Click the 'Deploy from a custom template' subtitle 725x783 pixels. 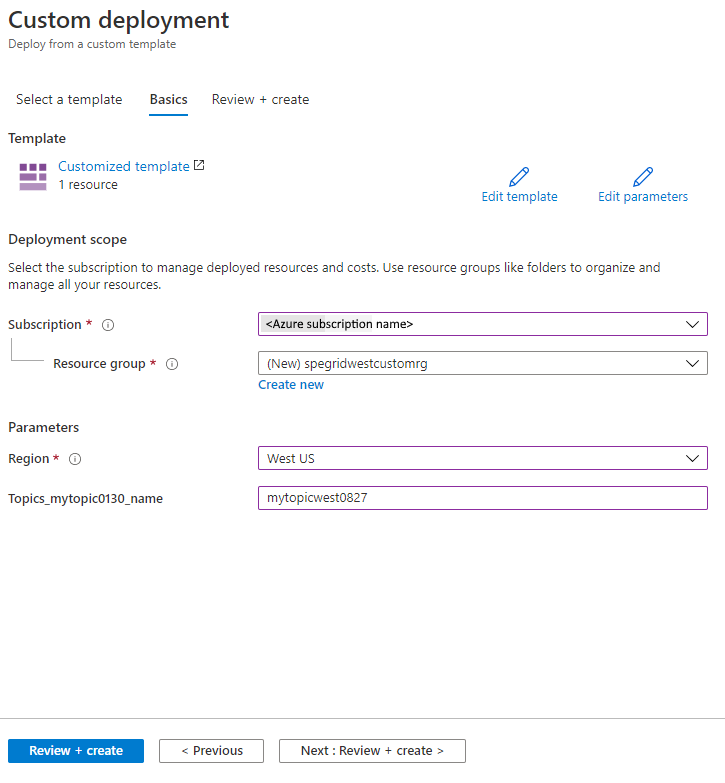coord(92,44)
